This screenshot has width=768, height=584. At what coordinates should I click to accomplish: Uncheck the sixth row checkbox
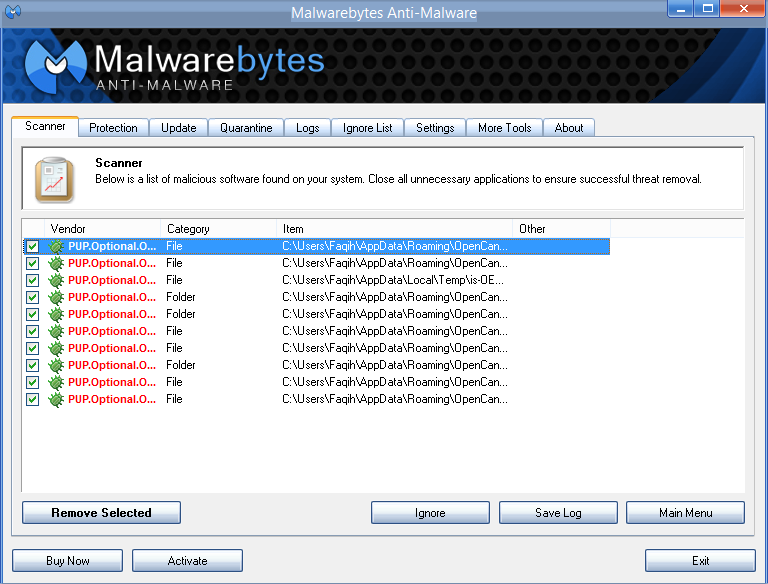(x=32, y=331)
